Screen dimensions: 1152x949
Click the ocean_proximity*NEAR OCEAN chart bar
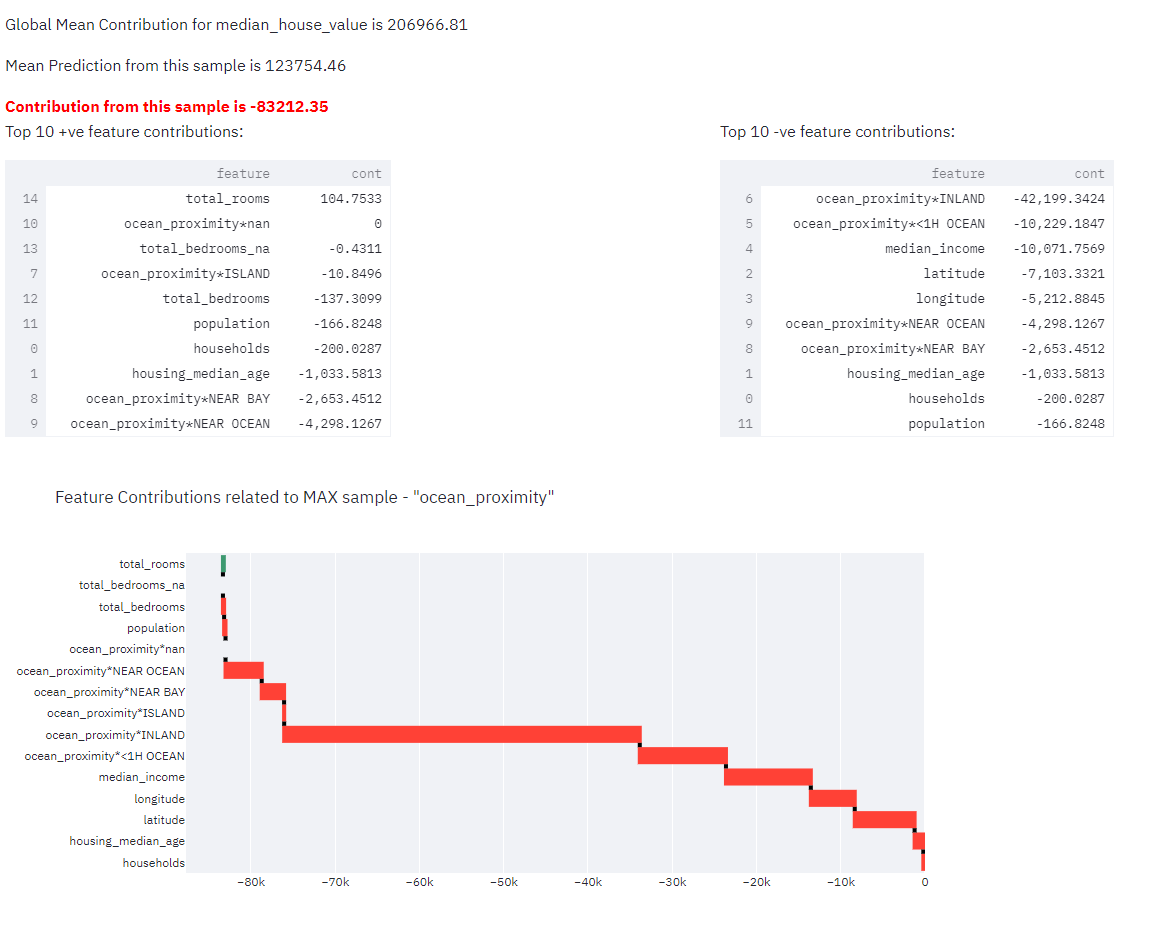click(243, 670)
